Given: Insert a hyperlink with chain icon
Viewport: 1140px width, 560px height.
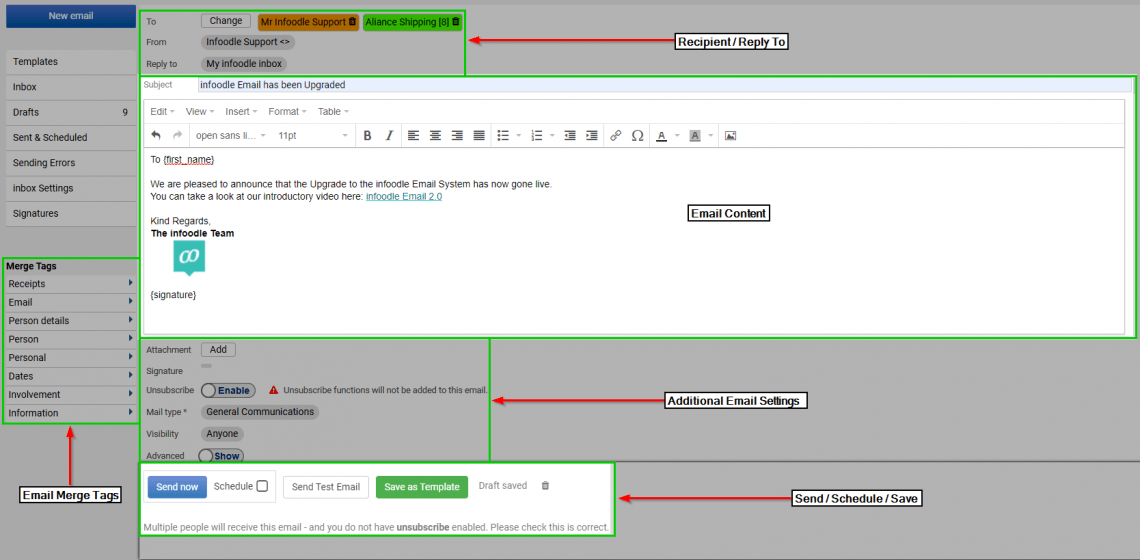Looking at the screenshot, I should 616,135.
